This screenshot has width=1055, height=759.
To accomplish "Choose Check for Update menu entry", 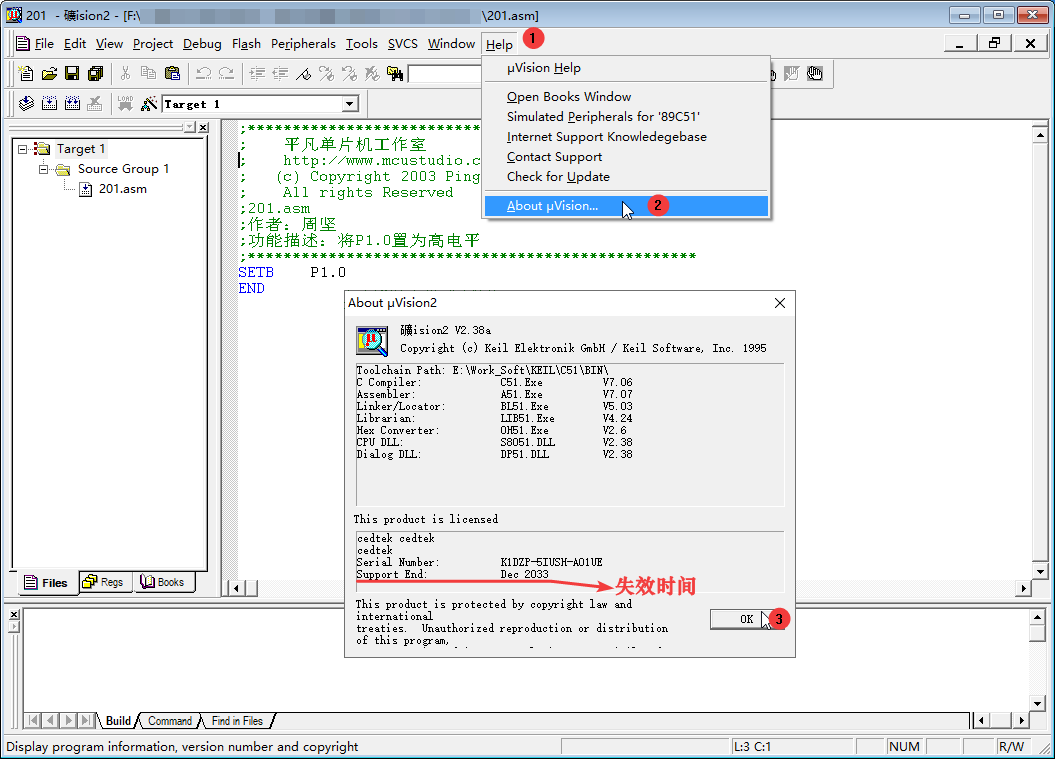I will tap(626, 176).
